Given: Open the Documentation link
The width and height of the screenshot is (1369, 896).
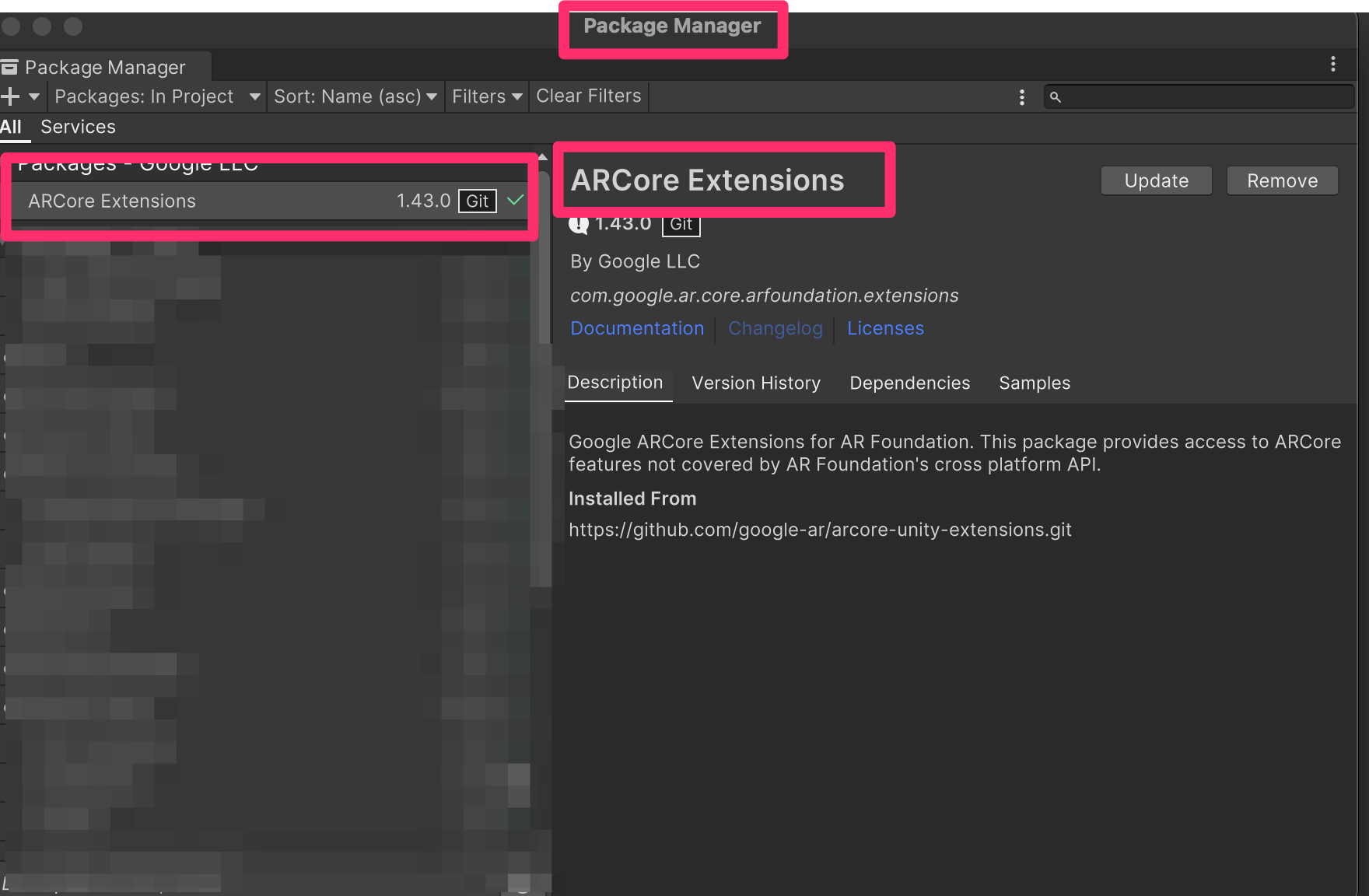Looking at the screenshot, I should pos(637,328).
